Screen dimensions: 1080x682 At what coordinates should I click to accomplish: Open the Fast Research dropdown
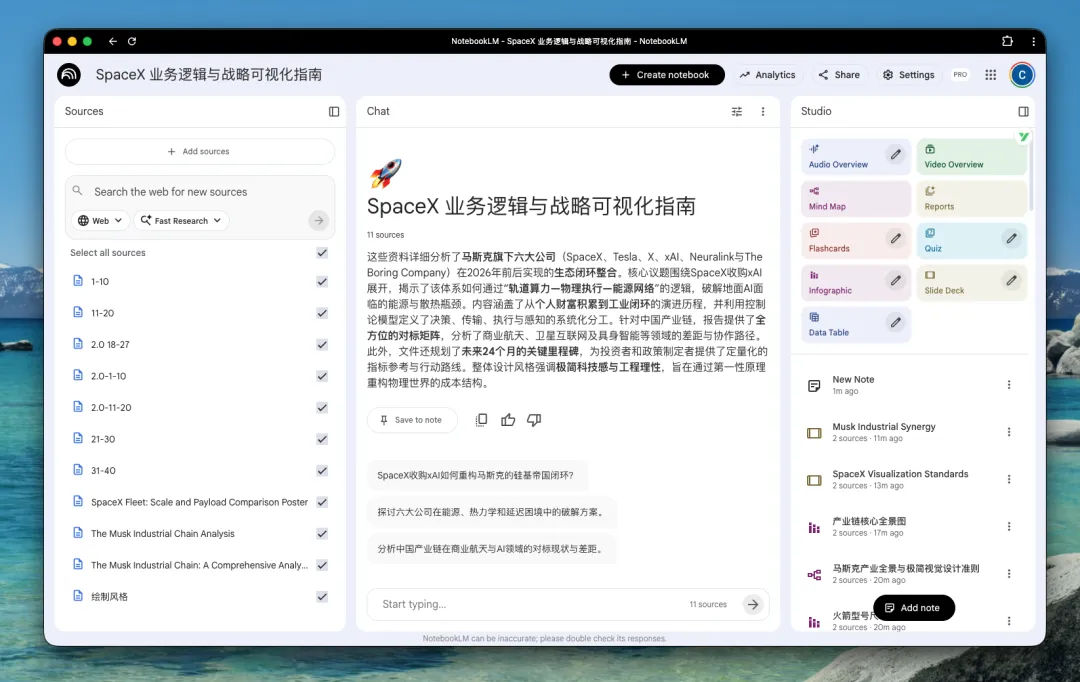(x=181, y=220)
